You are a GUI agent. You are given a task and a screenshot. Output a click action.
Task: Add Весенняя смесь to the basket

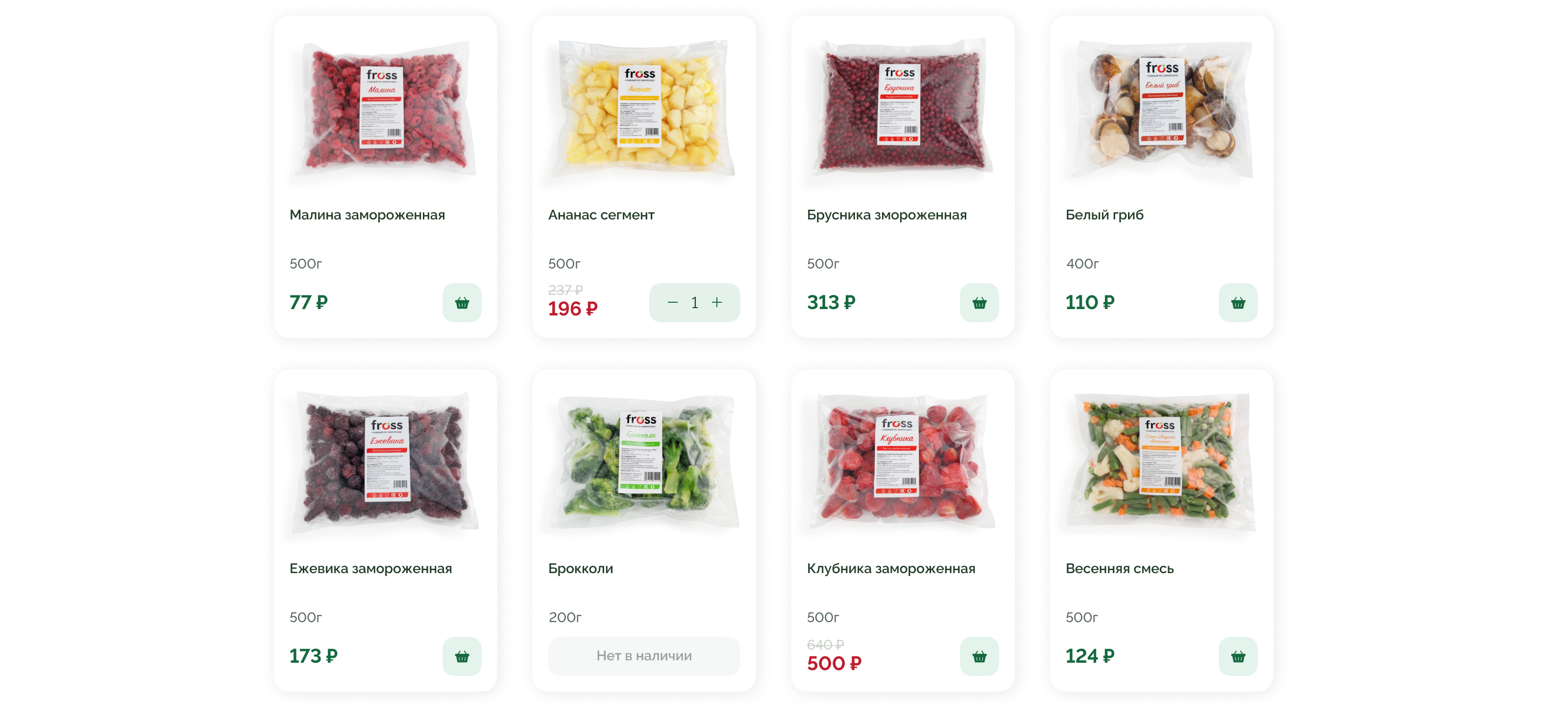click(x=1237, y=656)
